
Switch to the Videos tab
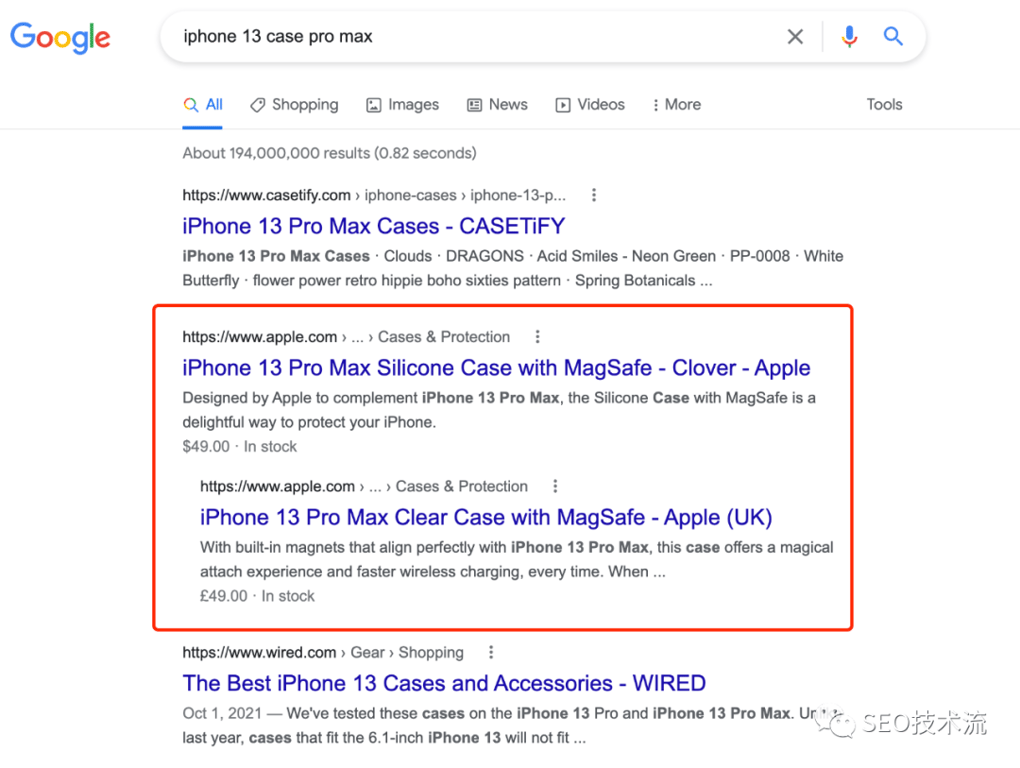(x=590, y=105)
